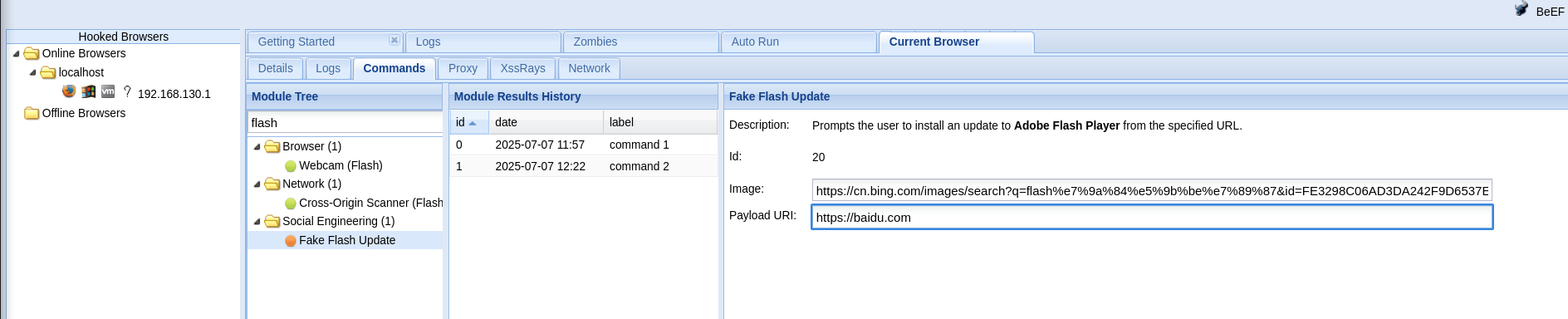Viewport: 1568px width, 319px height.
Task: Collapse the Network (1) module folder
Action: pyautogui.click(x=257, y=184)
